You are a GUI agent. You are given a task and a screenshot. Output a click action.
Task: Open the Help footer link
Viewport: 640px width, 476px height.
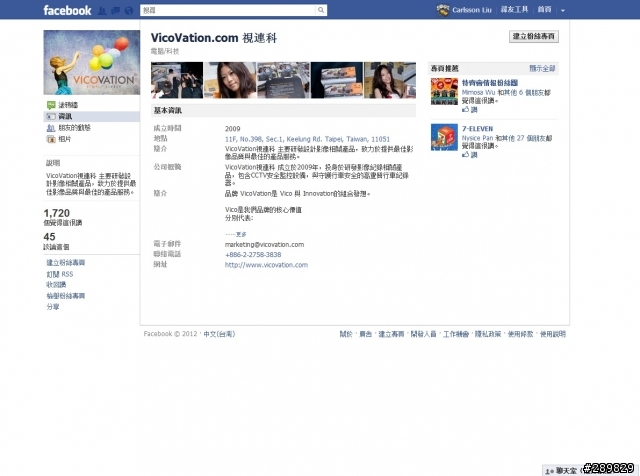tap(553, 334)
